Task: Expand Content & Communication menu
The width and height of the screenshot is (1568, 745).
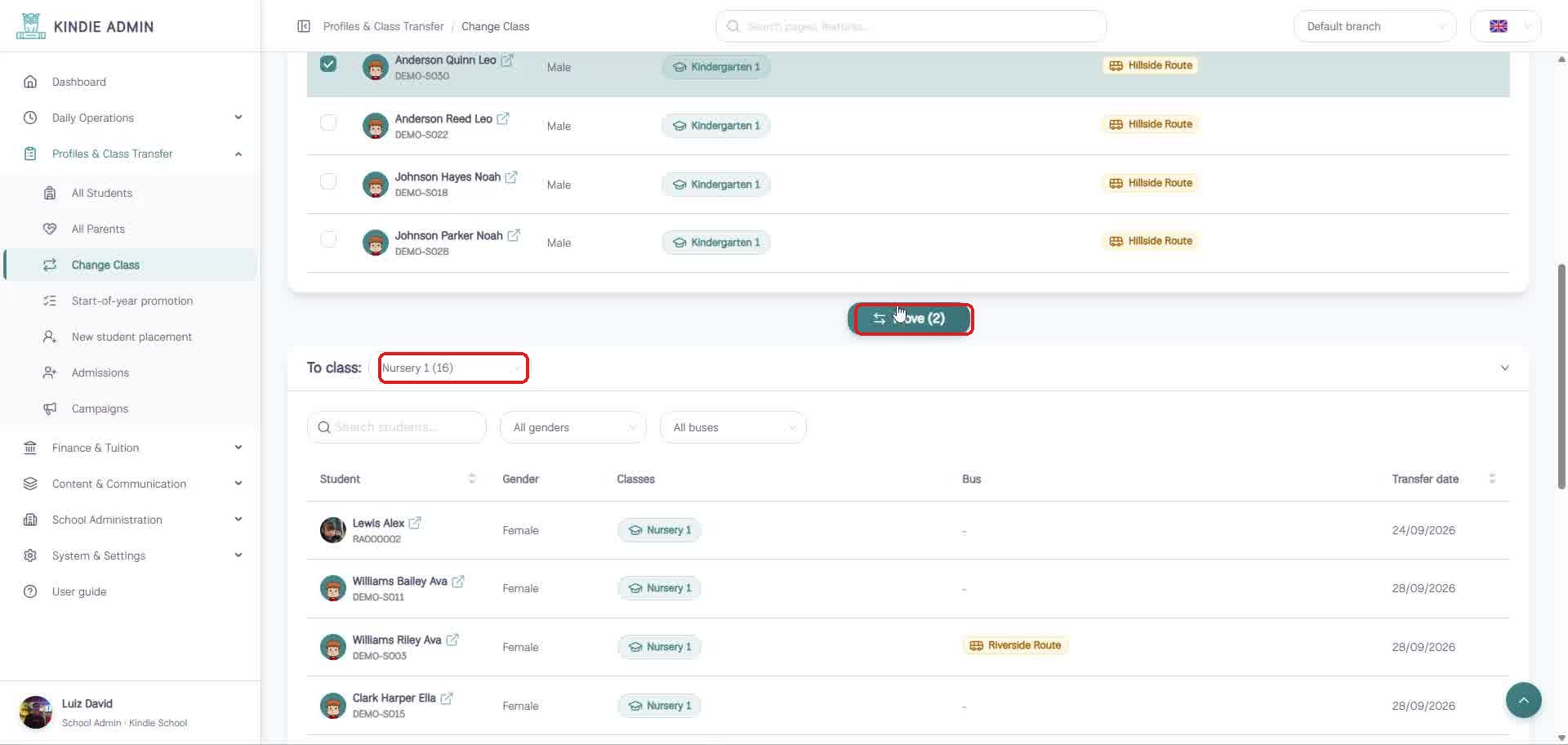Action: coord(238,484)
